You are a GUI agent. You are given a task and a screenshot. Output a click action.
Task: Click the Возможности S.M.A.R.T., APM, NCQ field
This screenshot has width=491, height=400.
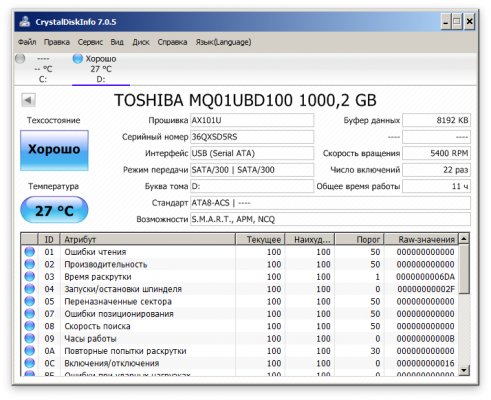330,219
